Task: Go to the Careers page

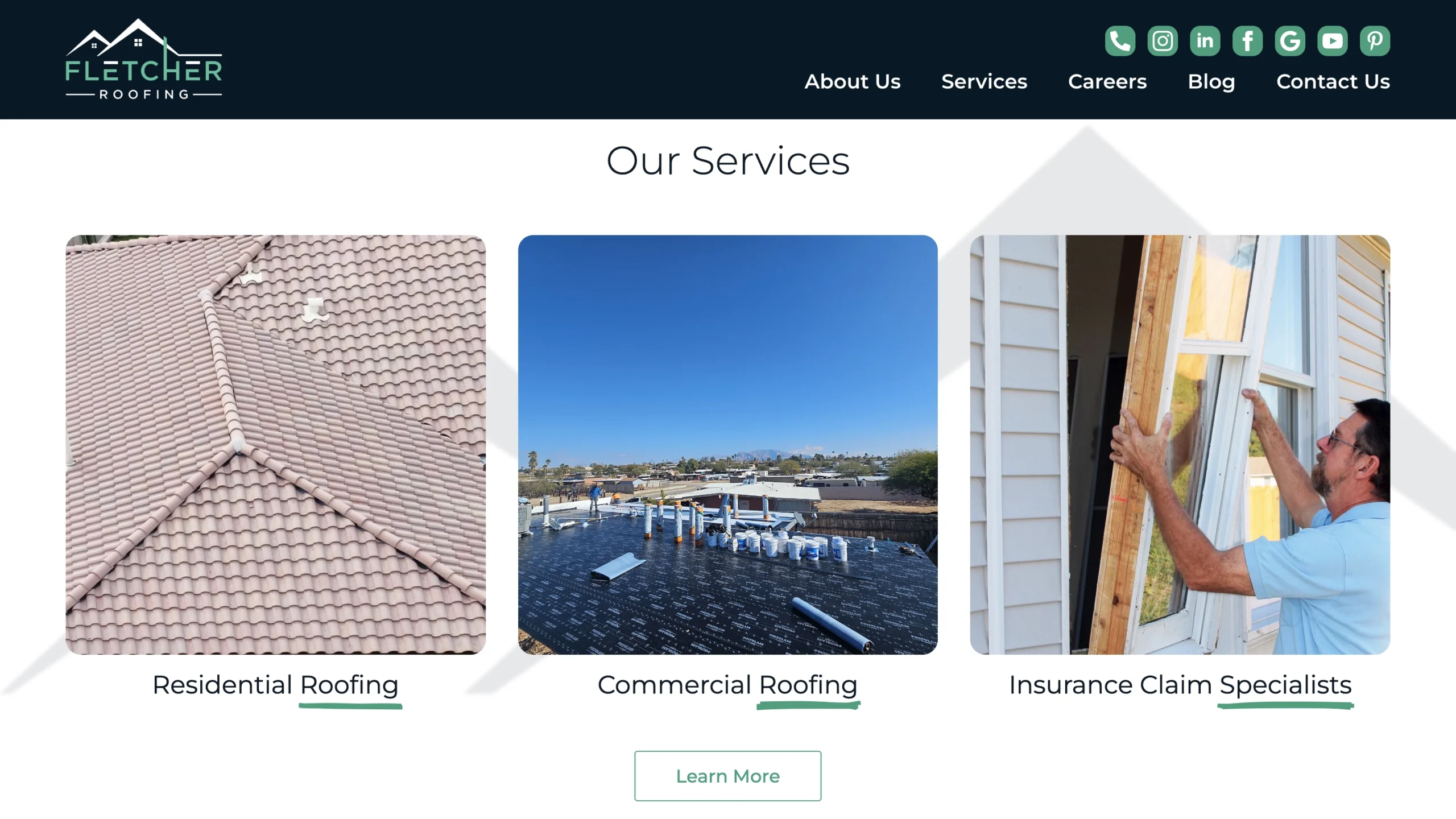Action: [x=1107, y=81]
